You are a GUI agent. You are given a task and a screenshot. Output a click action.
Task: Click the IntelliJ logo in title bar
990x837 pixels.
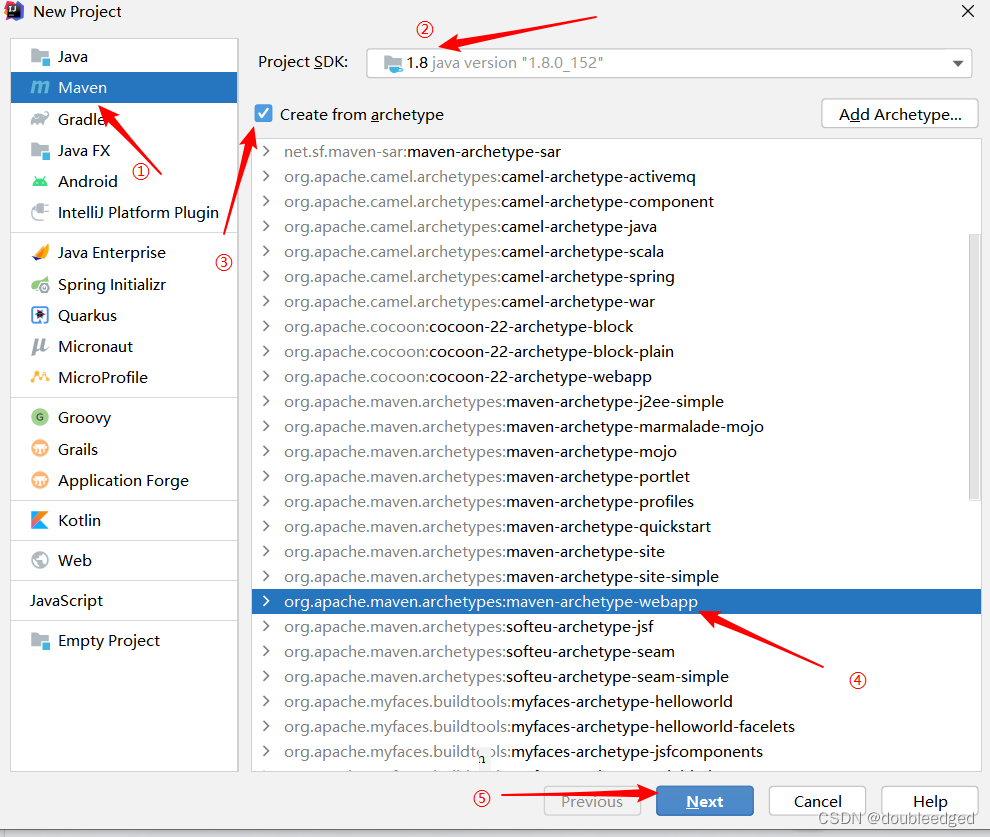coord(14,11)
